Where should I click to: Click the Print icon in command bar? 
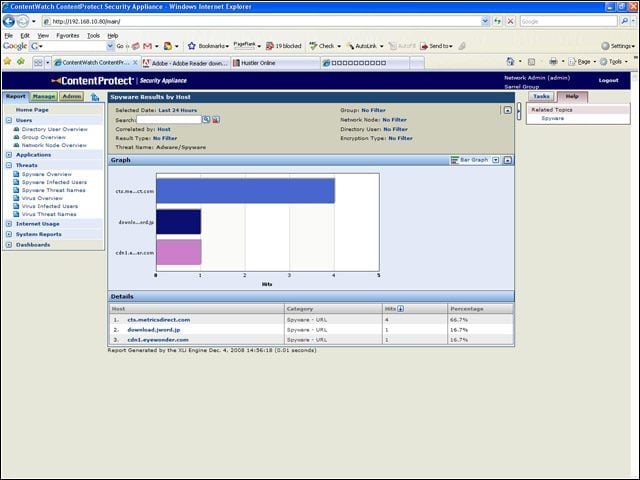(553, 62)
